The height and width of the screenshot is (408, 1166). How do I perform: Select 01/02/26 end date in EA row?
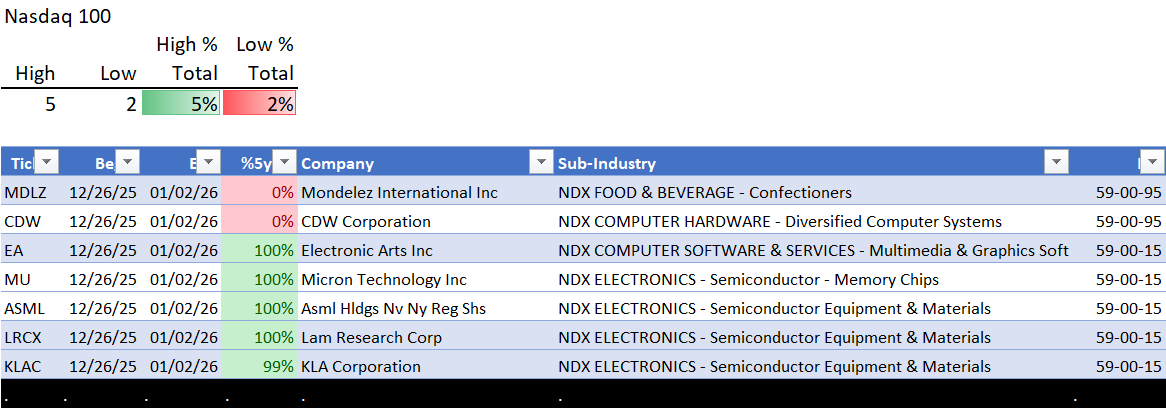click(184, 251)
